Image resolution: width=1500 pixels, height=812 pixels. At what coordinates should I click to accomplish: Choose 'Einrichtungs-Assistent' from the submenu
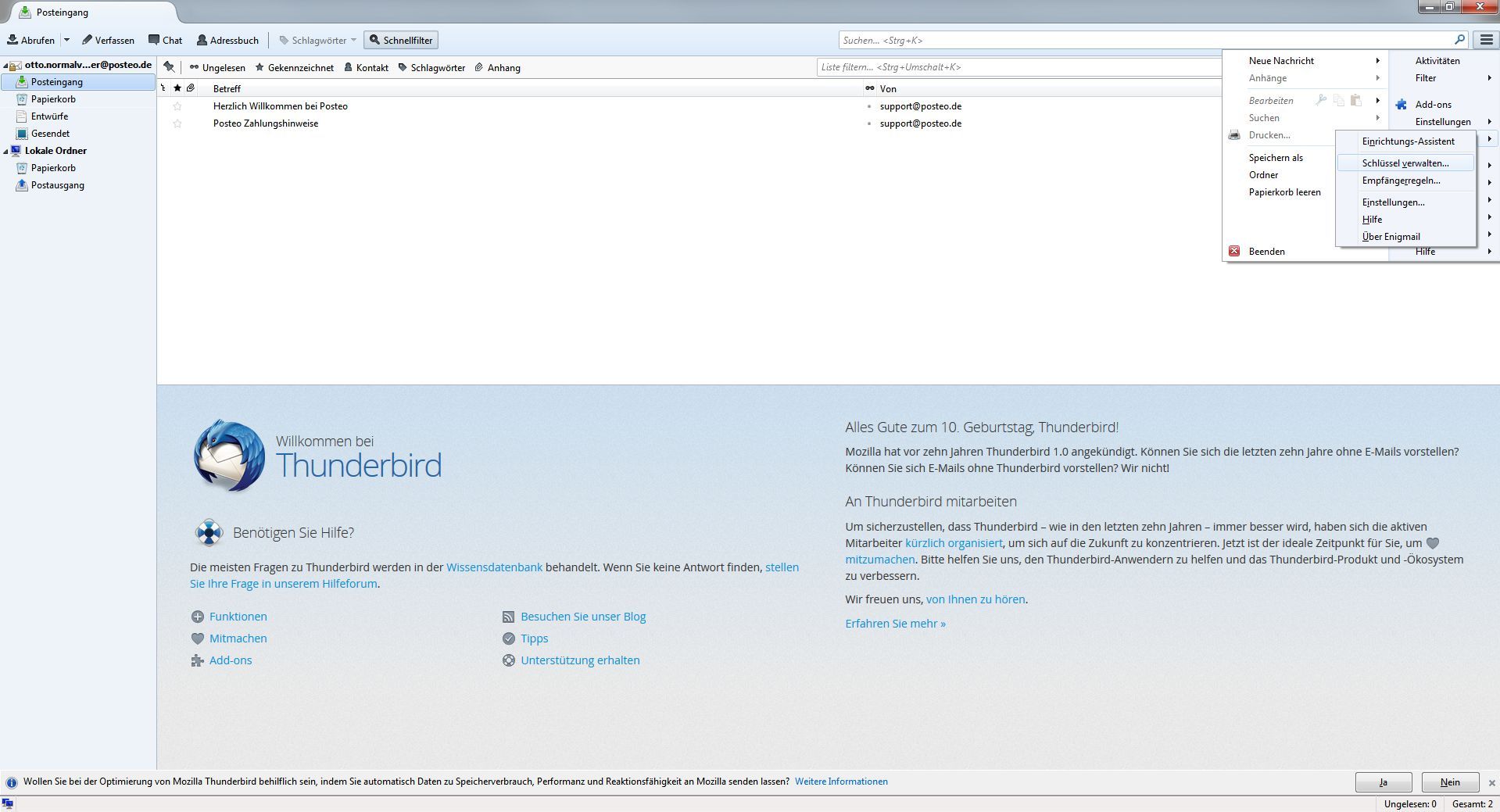1408,141
